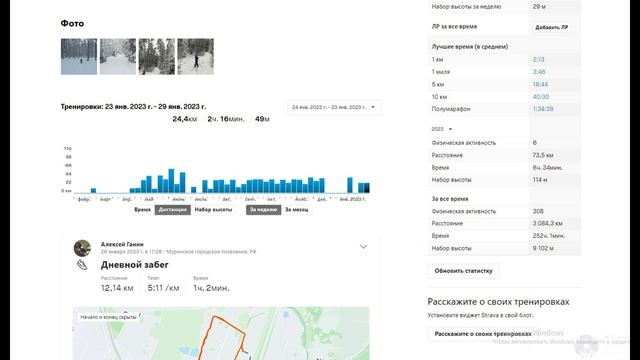Screen dimensions: 640x360
Task: Click the 3 084,3 км all-time distance
Action: pos(547,224)
